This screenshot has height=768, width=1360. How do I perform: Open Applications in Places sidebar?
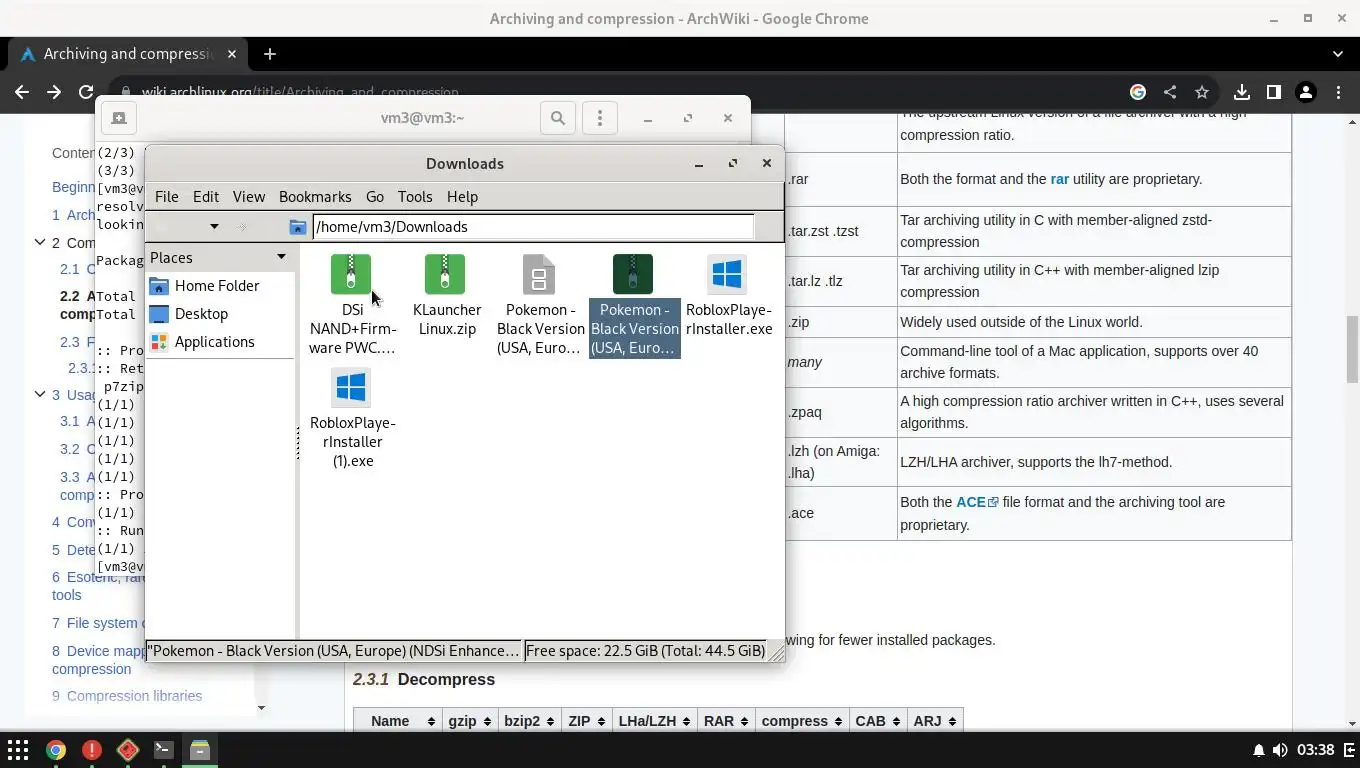tap(214, 342)
